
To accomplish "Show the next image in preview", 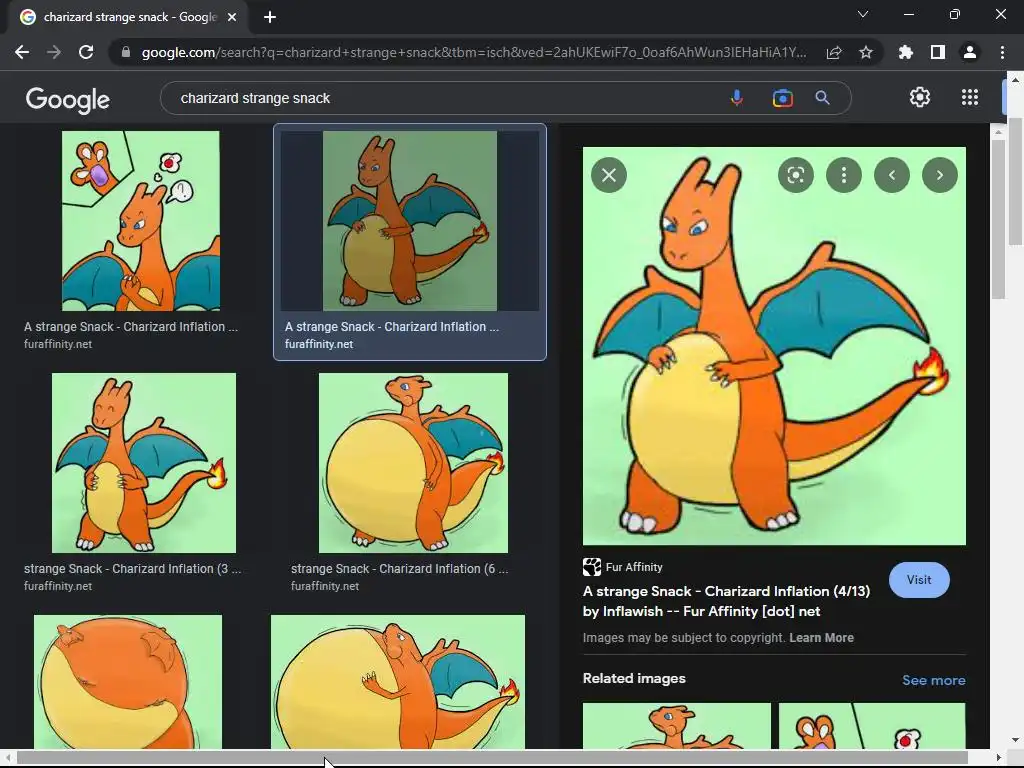I will 940,175.
